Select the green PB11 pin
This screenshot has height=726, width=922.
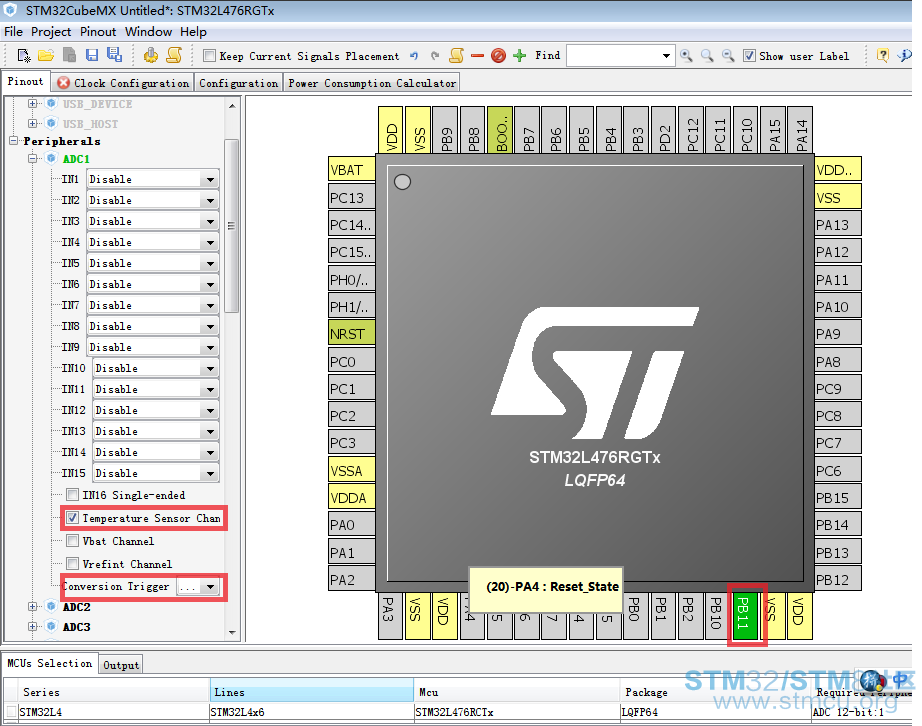pos(746,615)
